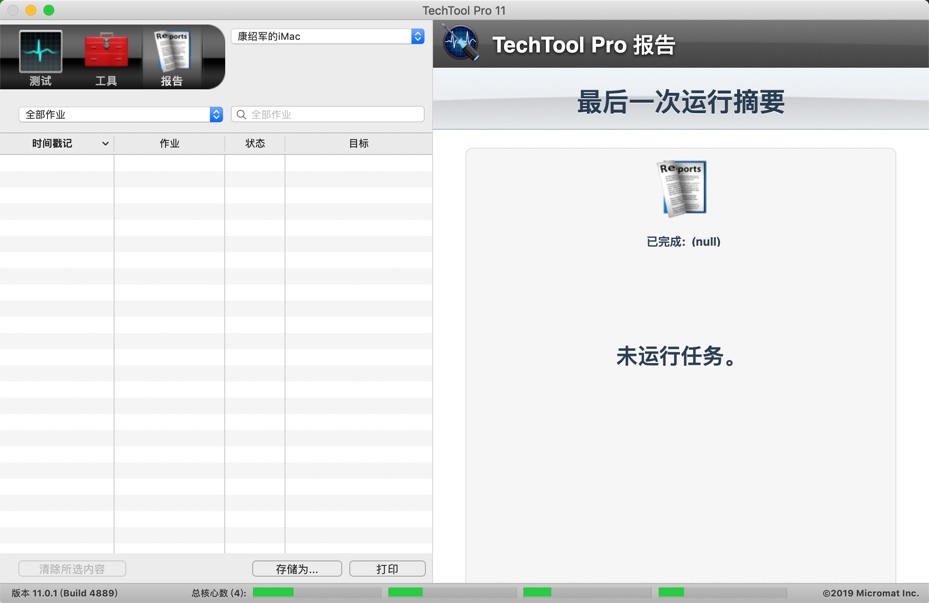Image resolution: width=929 pixels, height=603 pixels.
Task: Click the magnifier icon in the search field
Action: pyautogui.click(x=241, y=114)
